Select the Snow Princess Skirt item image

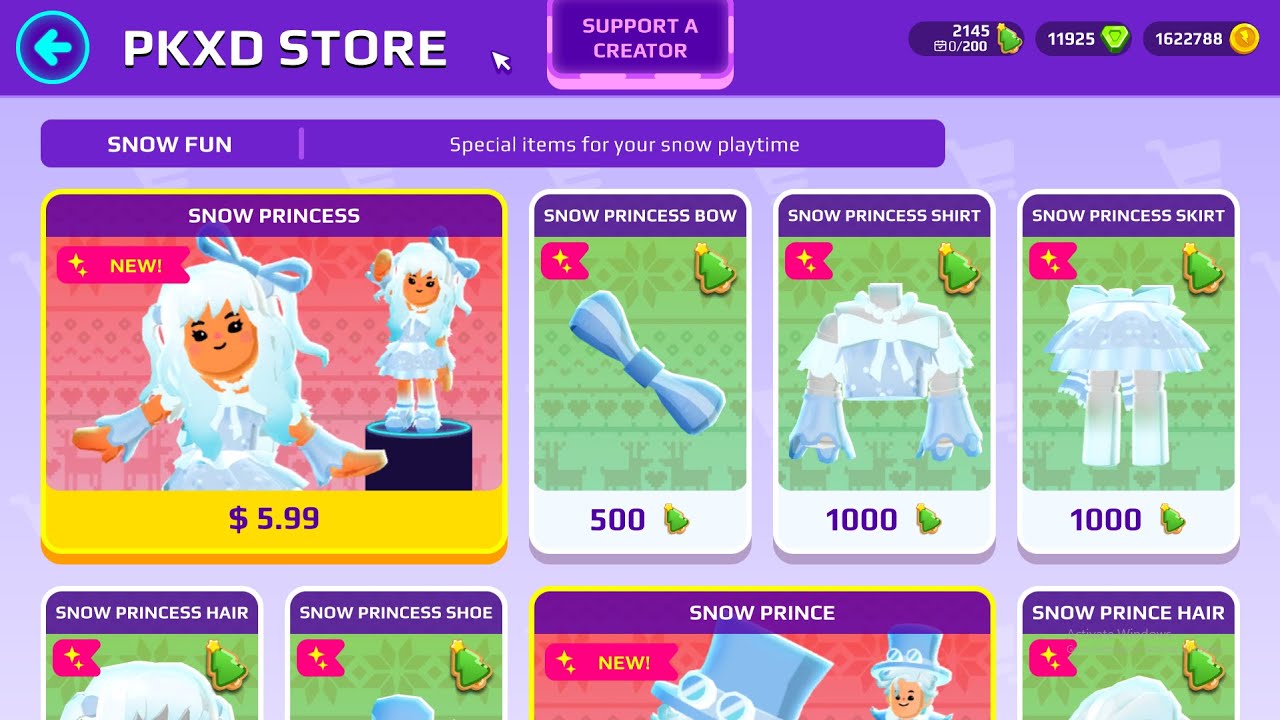pyautogui.click(x=1128, y=364)
